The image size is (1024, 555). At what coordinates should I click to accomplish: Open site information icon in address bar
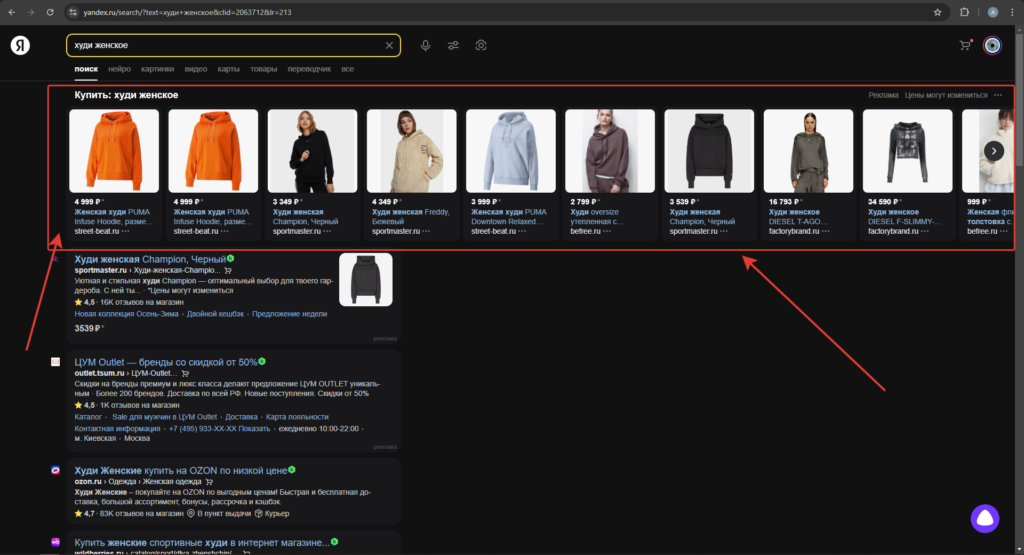pyautogui.click(x=73, y=12)
